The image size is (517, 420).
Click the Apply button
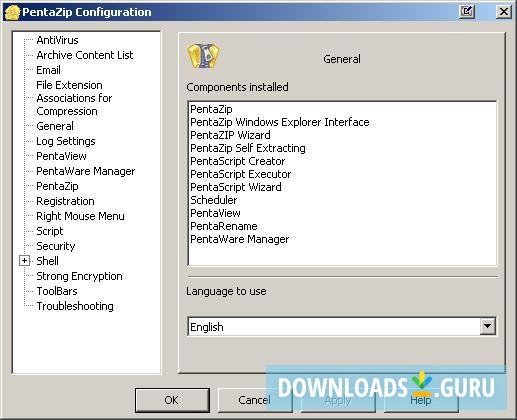pos(338,400)
